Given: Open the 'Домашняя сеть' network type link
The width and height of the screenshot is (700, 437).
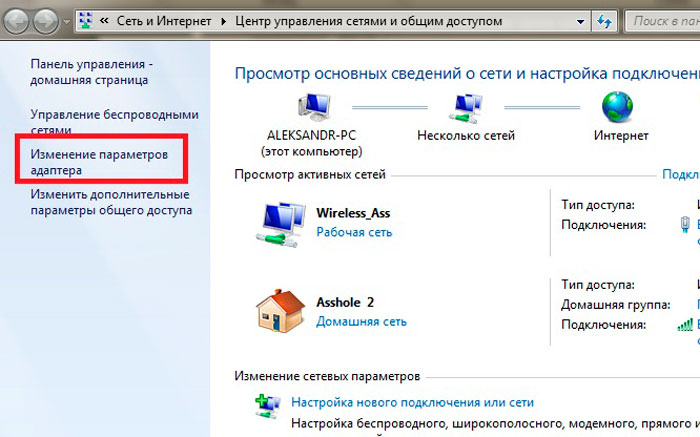Looking at the screenshot, I should 362,321.
